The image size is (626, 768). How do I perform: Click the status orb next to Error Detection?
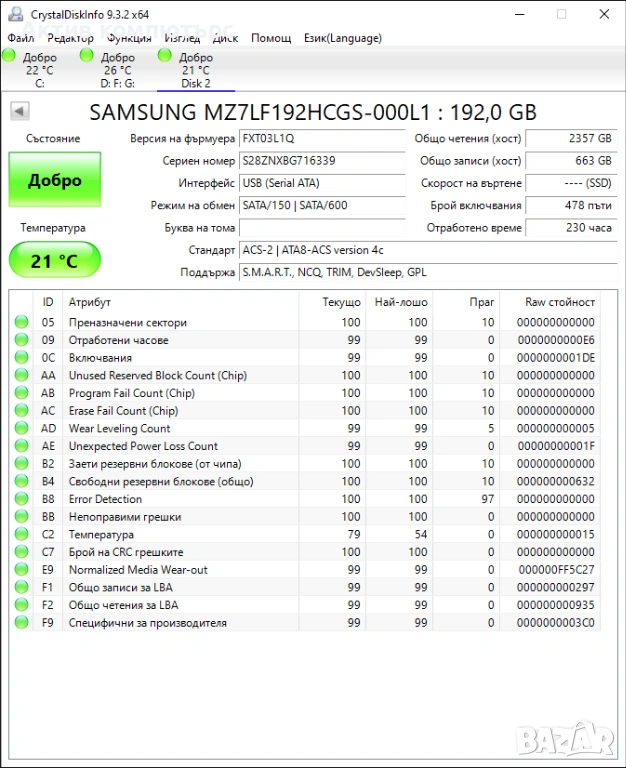point(22,499)
